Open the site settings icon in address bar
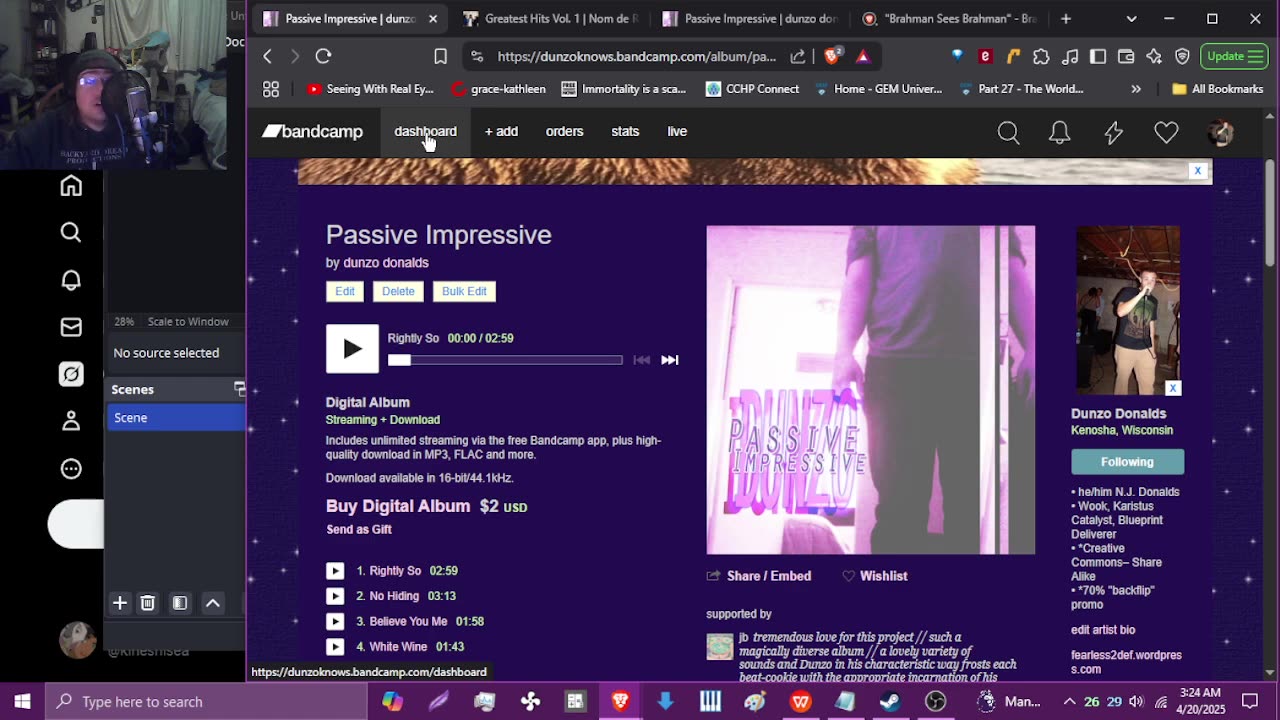 pyautogui.click(x=477, y=56)
